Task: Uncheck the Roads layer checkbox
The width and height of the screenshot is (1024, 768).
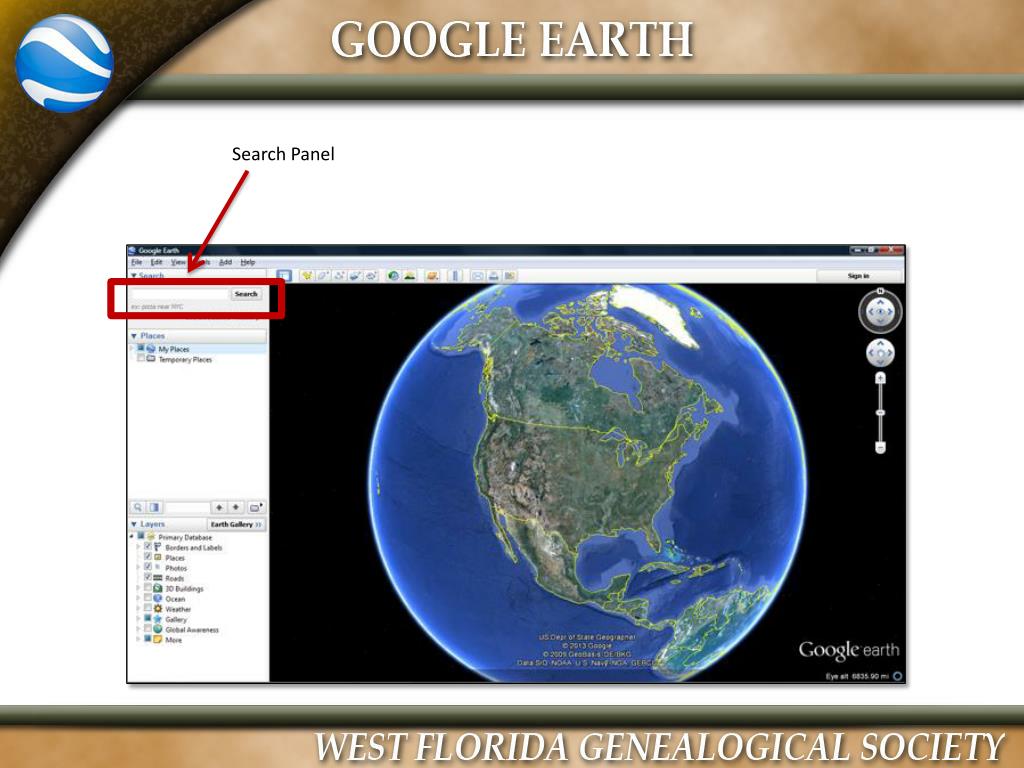Action: pos(148,577)
